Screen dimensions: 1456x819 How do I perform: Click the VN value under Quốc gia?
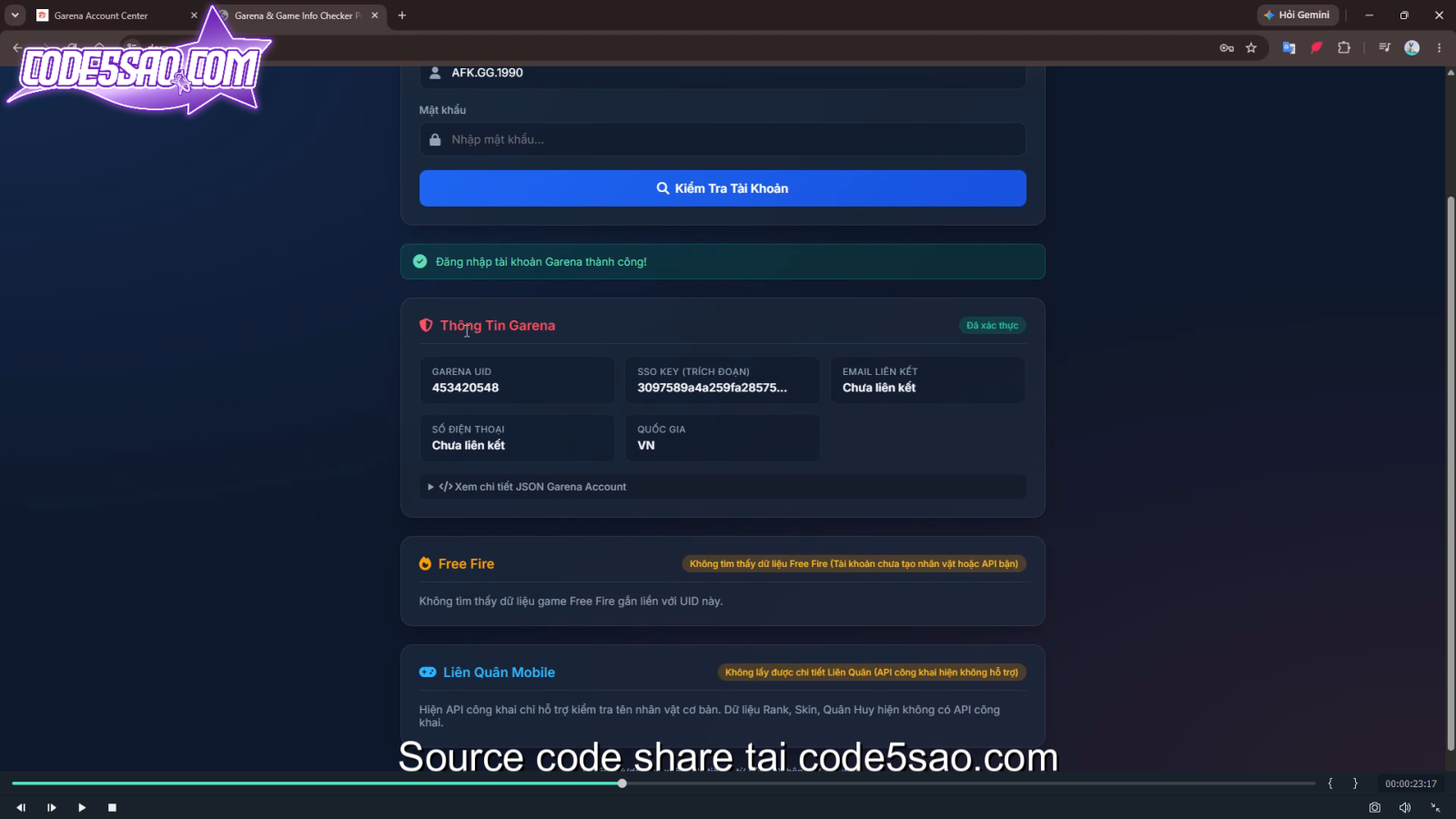(646, 445)
